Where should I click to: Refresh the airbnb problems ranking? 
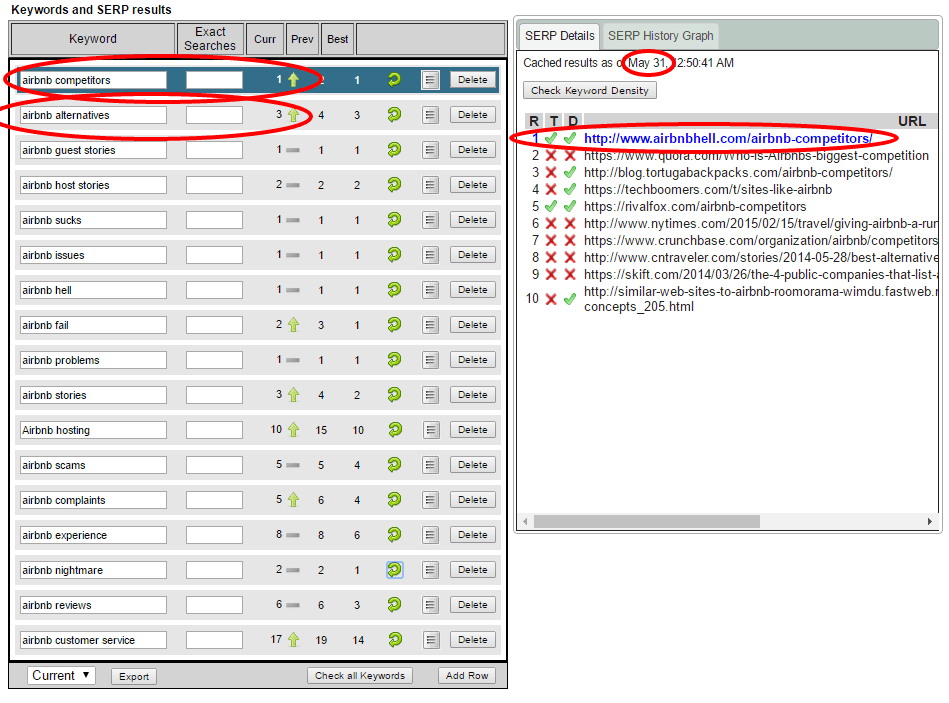[394, 360]
